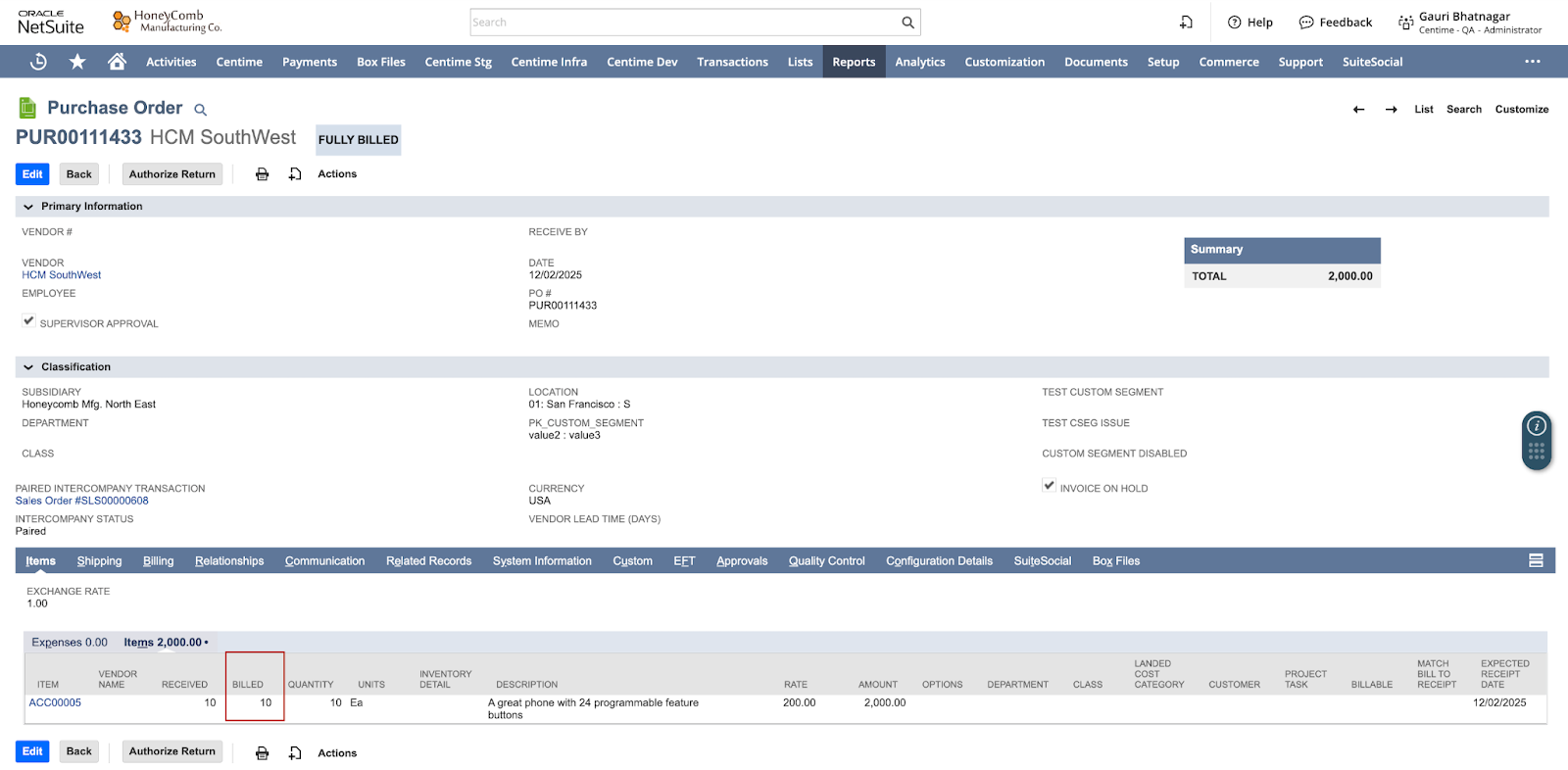Collapse the Primary Information section
The width and height of the screenshot is (1568, 770).
tap(28, 207)
